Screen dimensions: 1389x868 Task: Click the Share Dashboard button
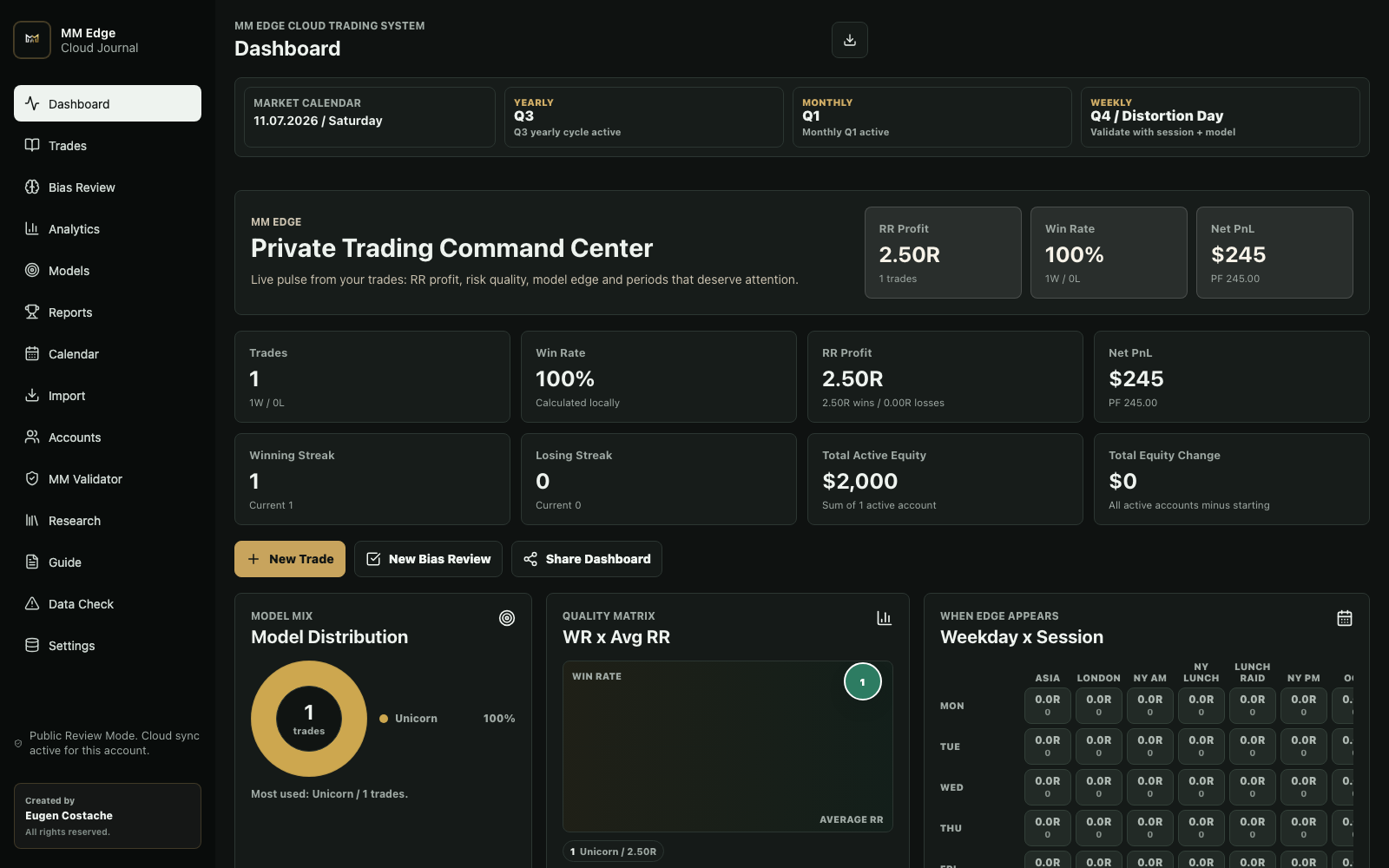[x=587, y=559]
